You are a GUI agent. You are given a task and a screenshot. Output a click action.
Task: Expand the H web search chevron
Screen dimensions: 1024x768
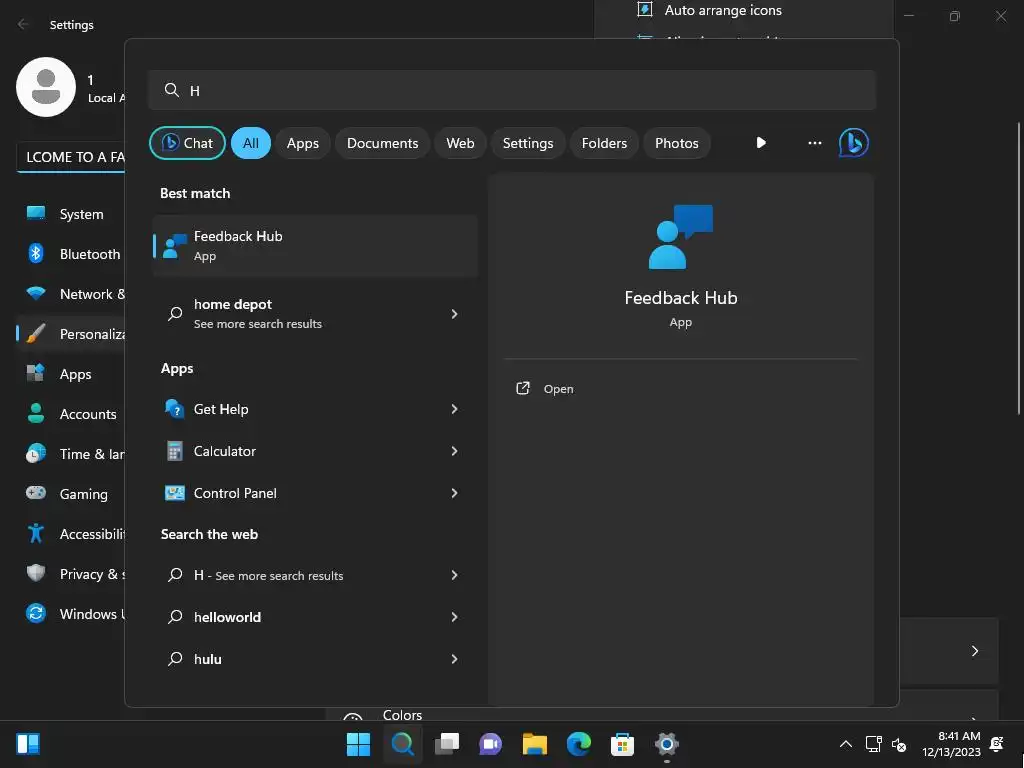454,575
